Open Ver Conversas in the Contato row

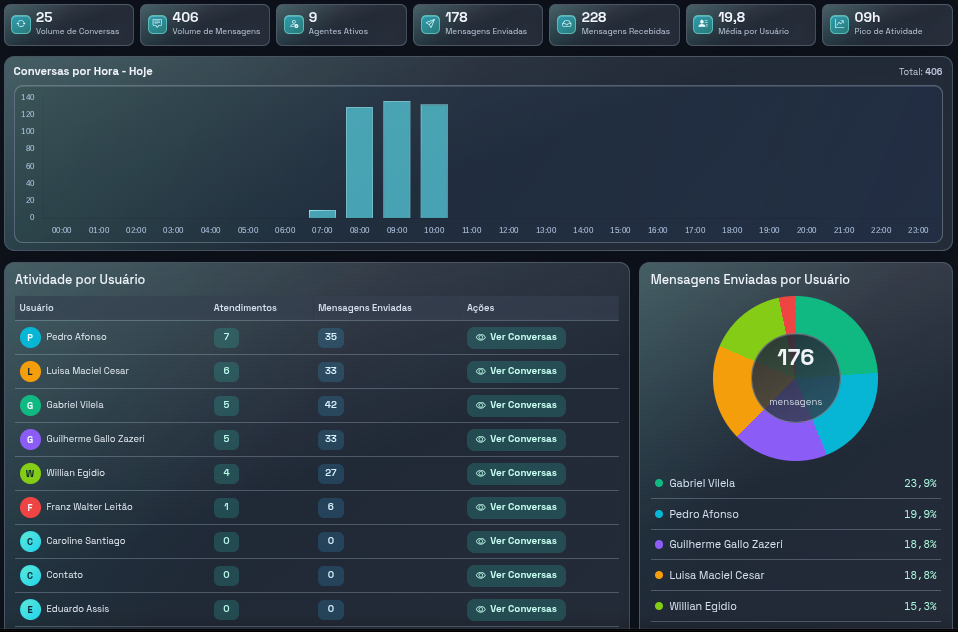tap(516, 575)
